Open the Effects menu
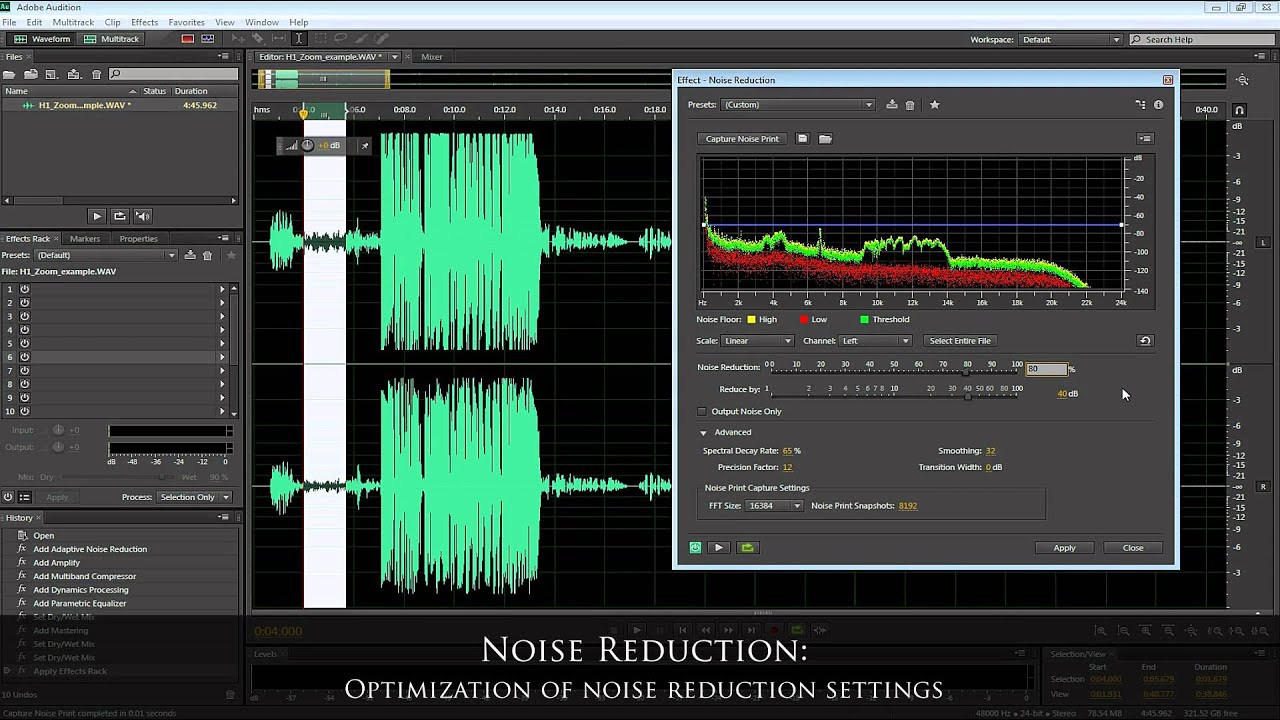The width and height of the screenshot is (1280, 720). (x=144, y=22)
